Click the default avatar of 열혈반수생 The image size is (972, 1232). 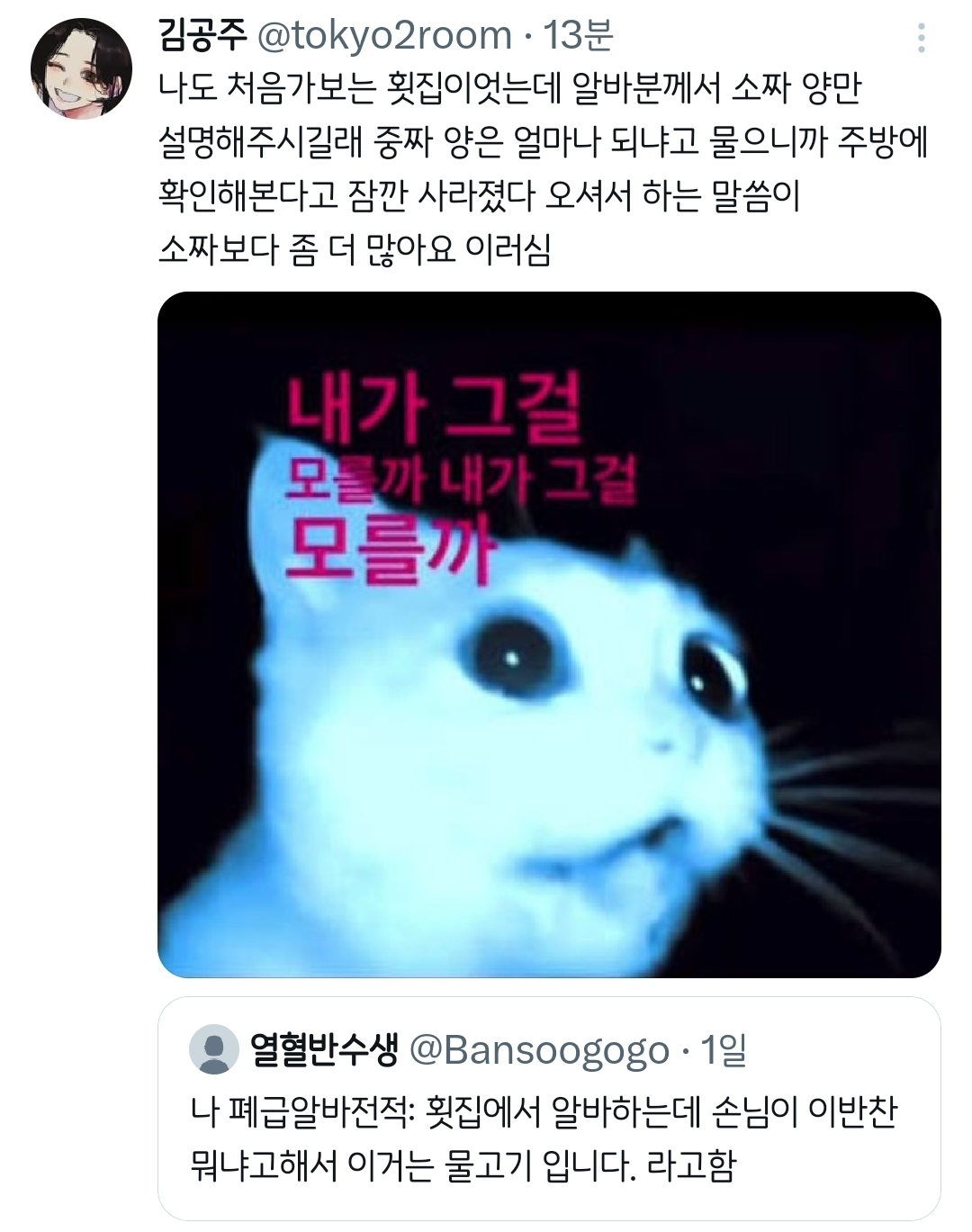213,1049
